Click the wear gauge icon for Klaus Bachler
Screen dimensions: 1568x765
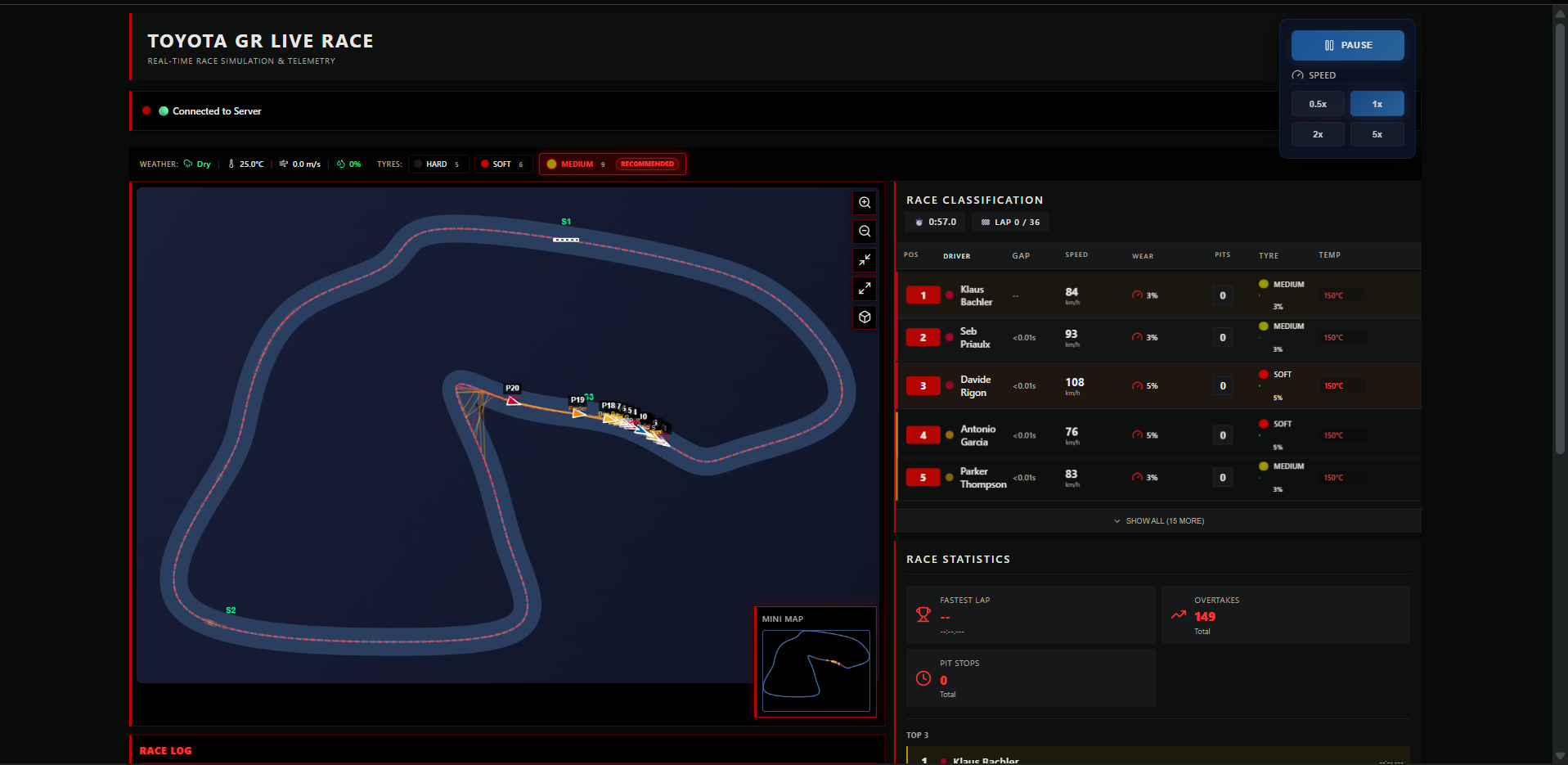(x=1137, y=295)
